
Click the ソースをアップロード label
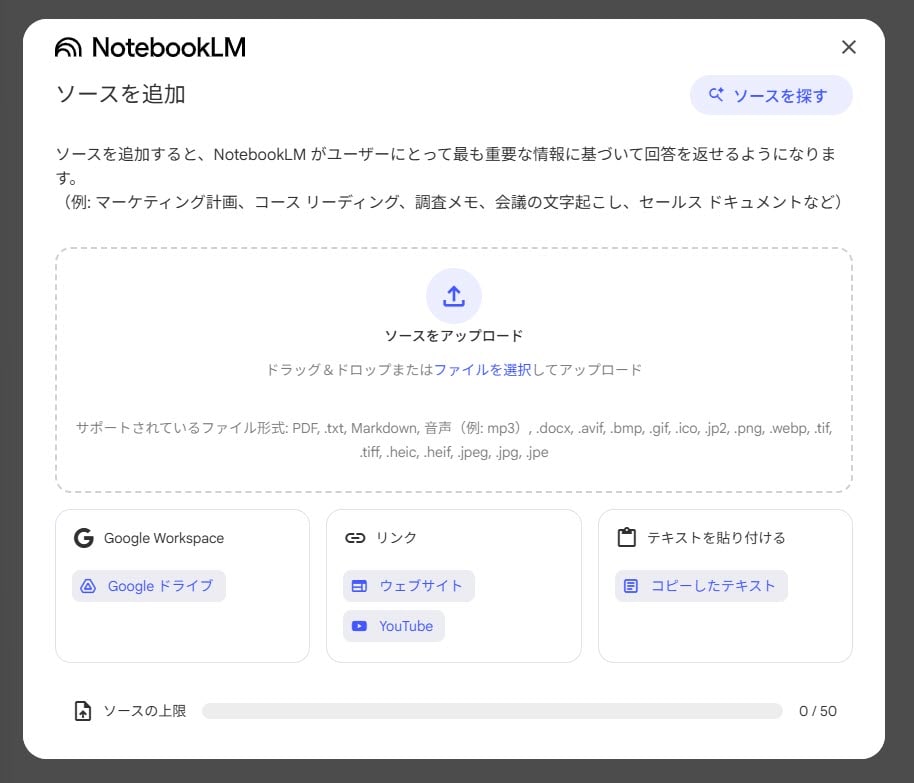(x=454, y=336)
